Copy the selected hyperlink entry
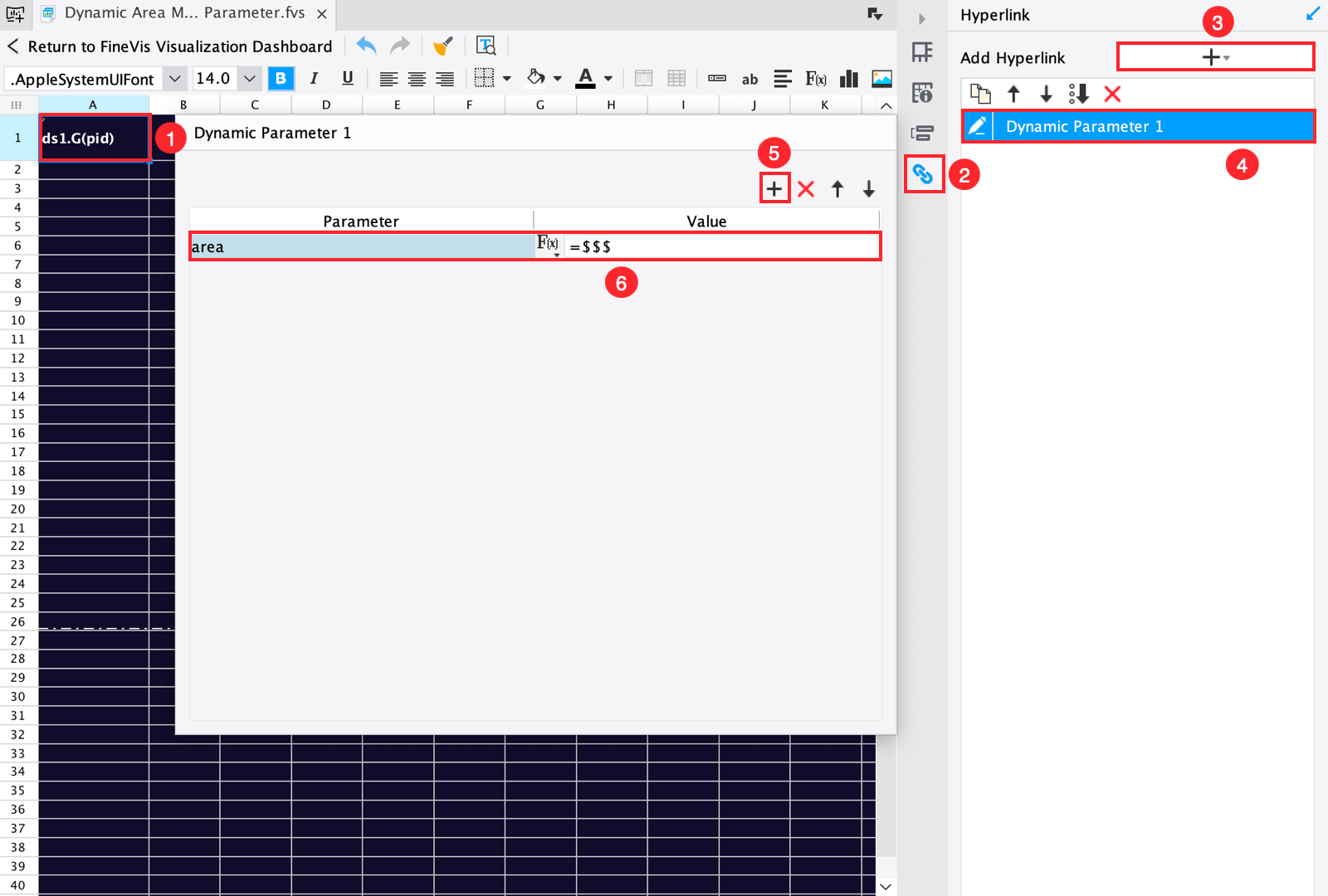1328x896 pixels. click(980, 94)
